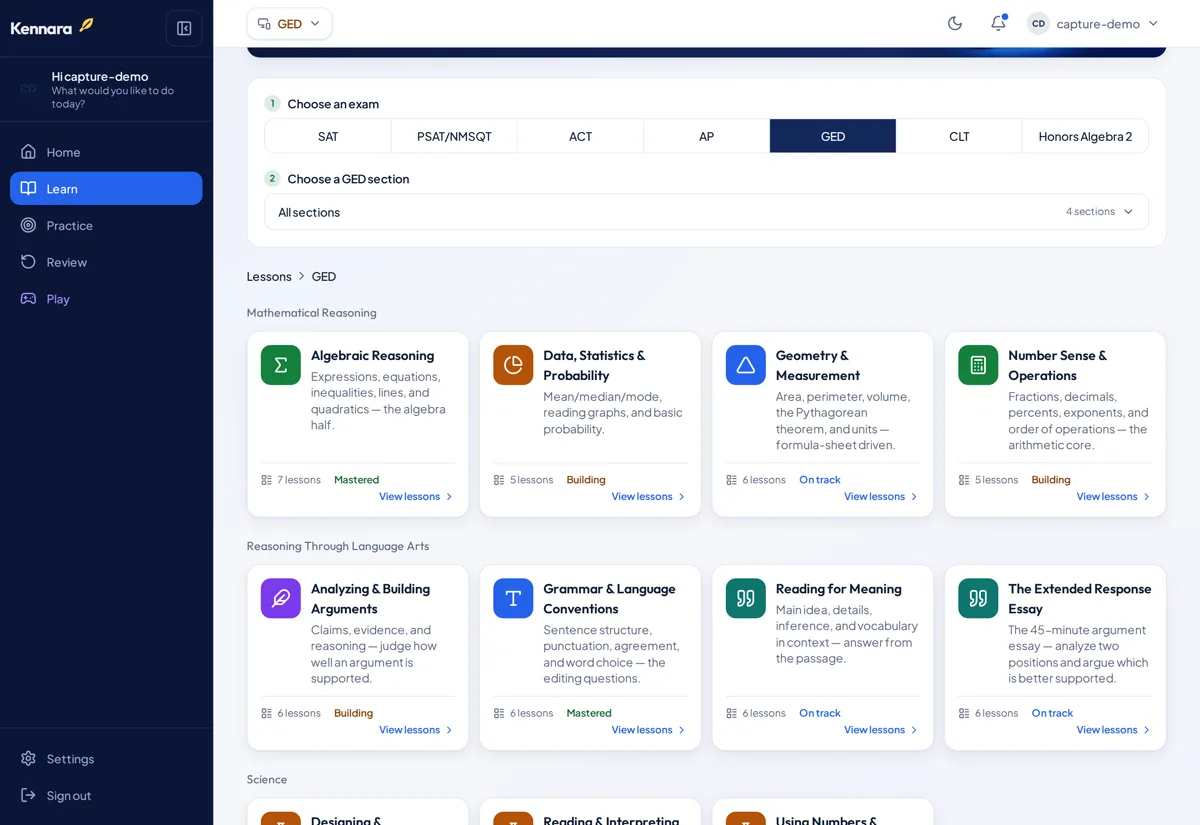
Task: View lessons for Analyzing & Building Arguments
Action: pyautogui.click(x=416, y=730)
